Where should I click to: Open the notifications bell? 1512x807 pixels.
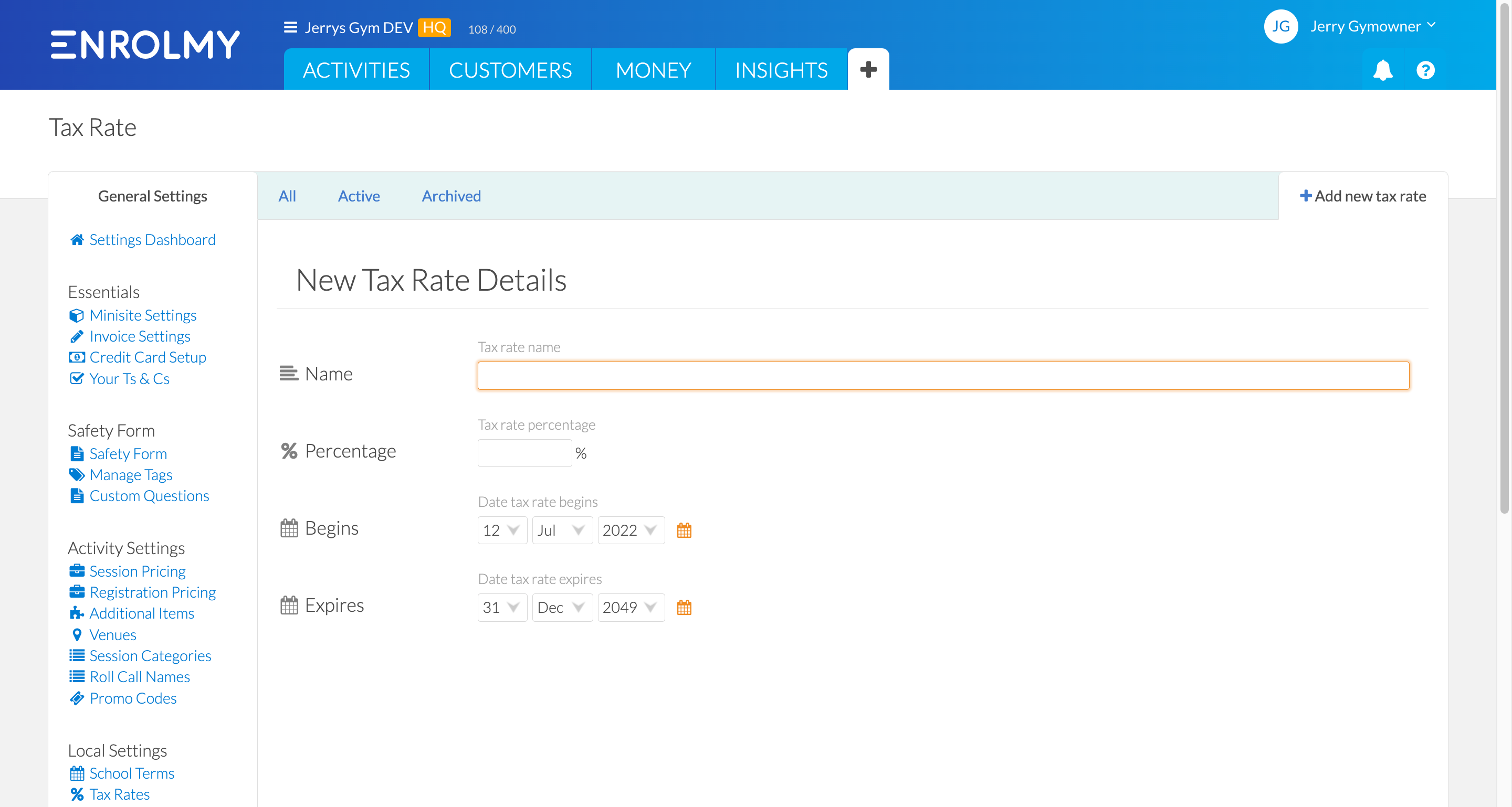click(x=1382, y=70)
